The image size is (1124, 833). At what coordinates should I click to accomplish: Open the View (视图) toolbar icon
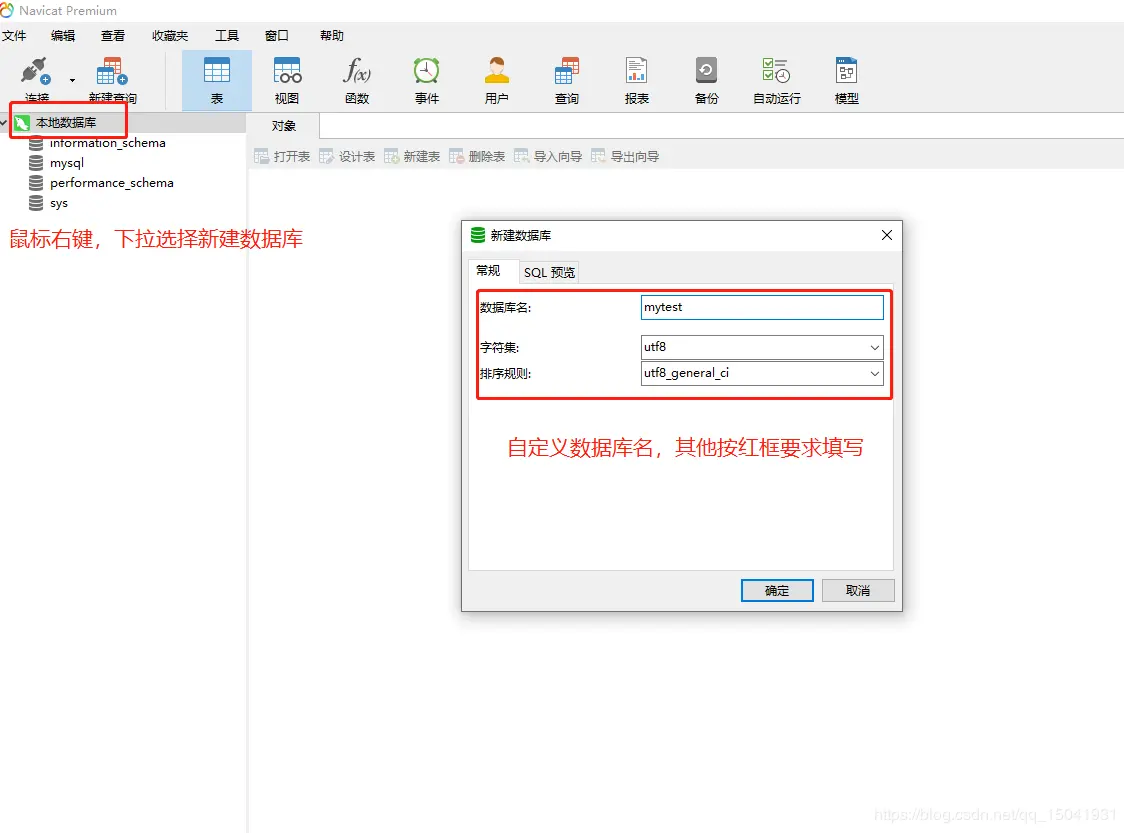287,80
